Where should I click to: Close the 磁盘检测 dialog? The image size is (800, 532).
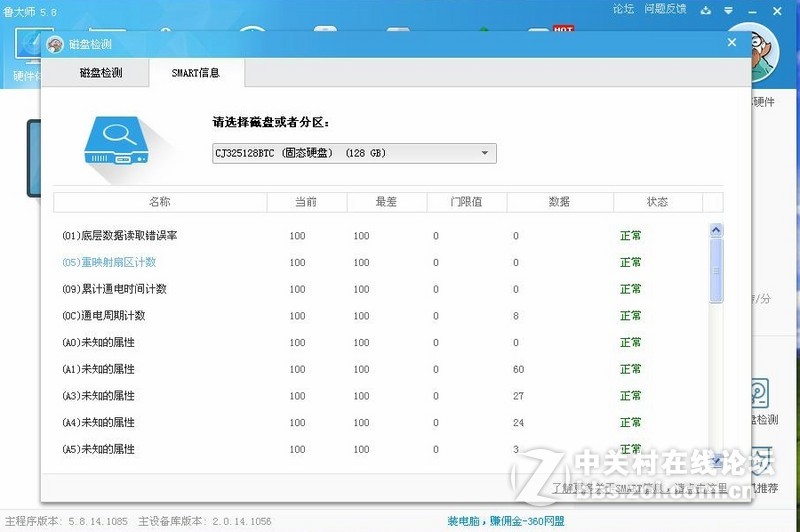pyautogui.click(x=732, y=42)
